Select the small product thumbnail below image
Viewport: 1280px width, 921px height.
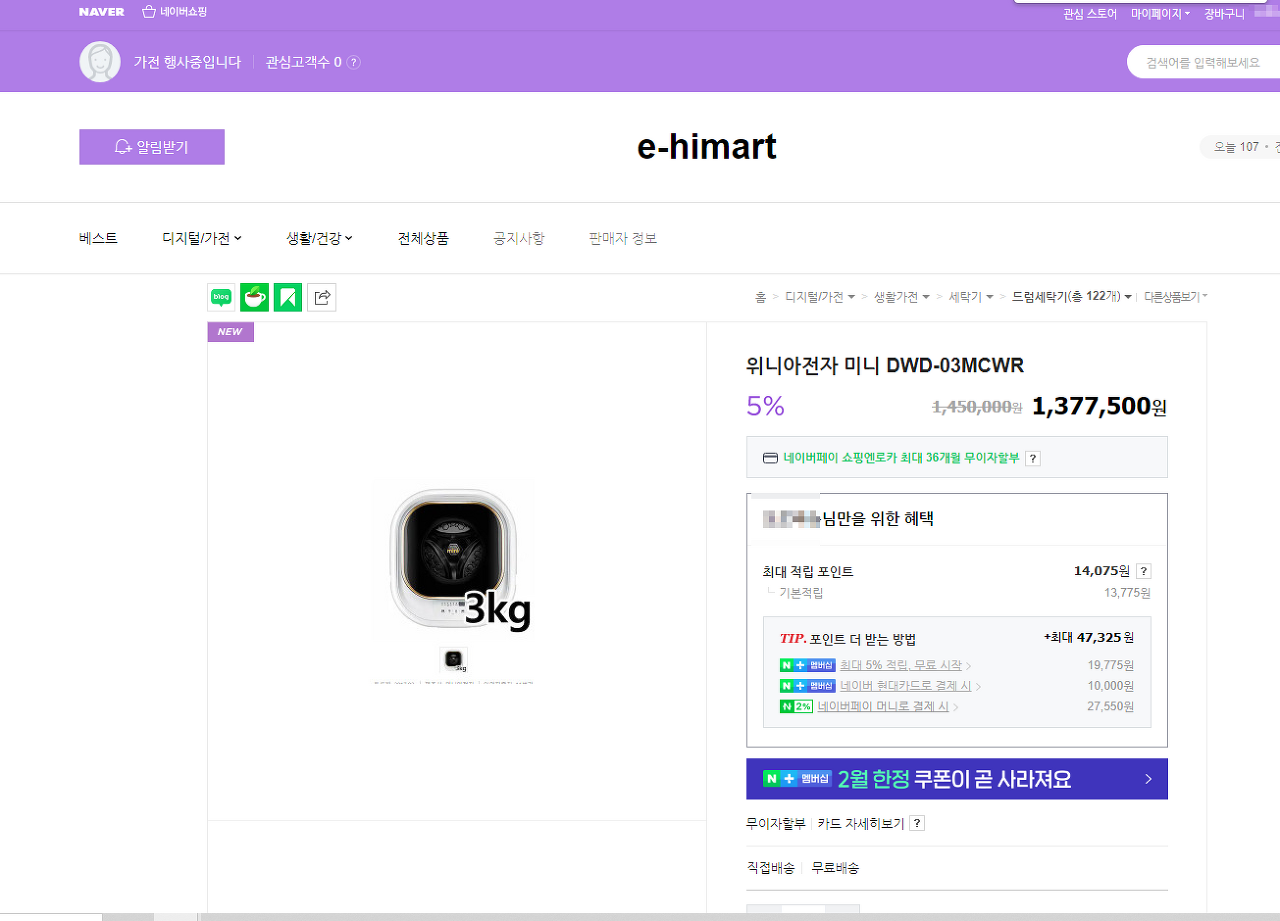tap(454, 659)
